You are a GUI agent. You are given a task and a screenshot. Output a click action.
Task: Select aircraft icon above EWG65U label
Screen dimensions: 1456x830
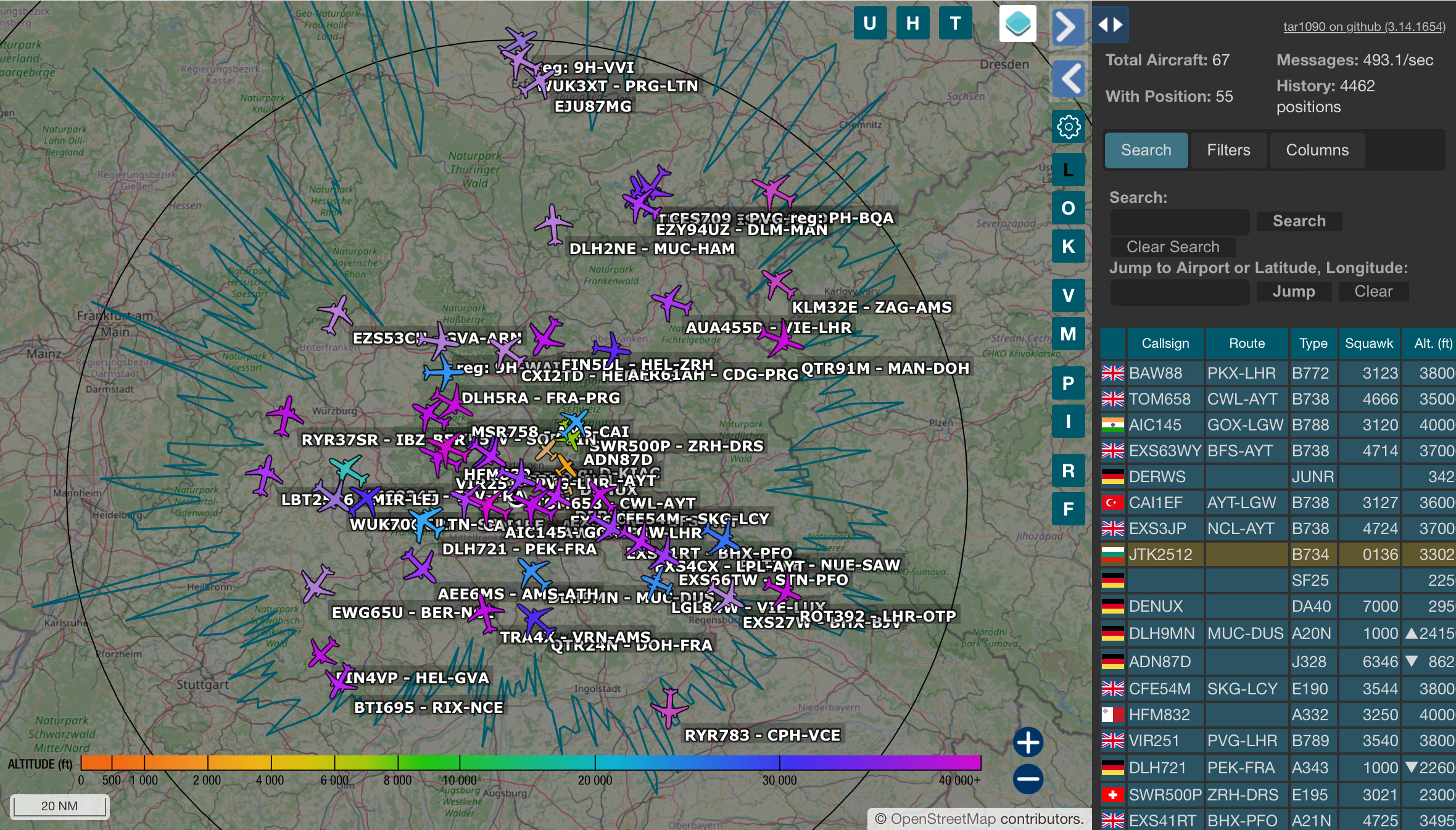pyautogui.click(x=317, y=583)
